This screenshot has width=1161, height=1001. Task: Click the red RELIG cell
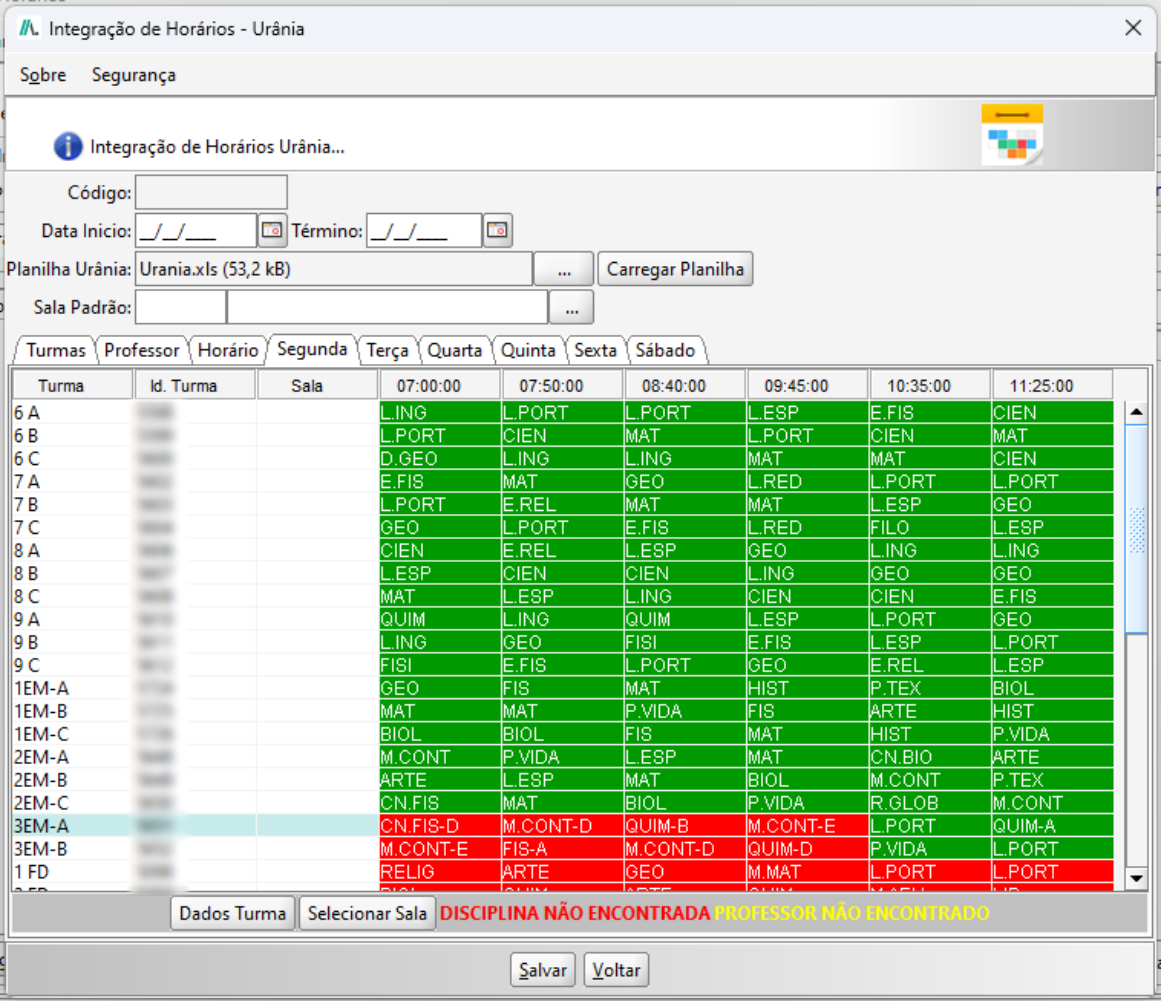pos(440,871)
